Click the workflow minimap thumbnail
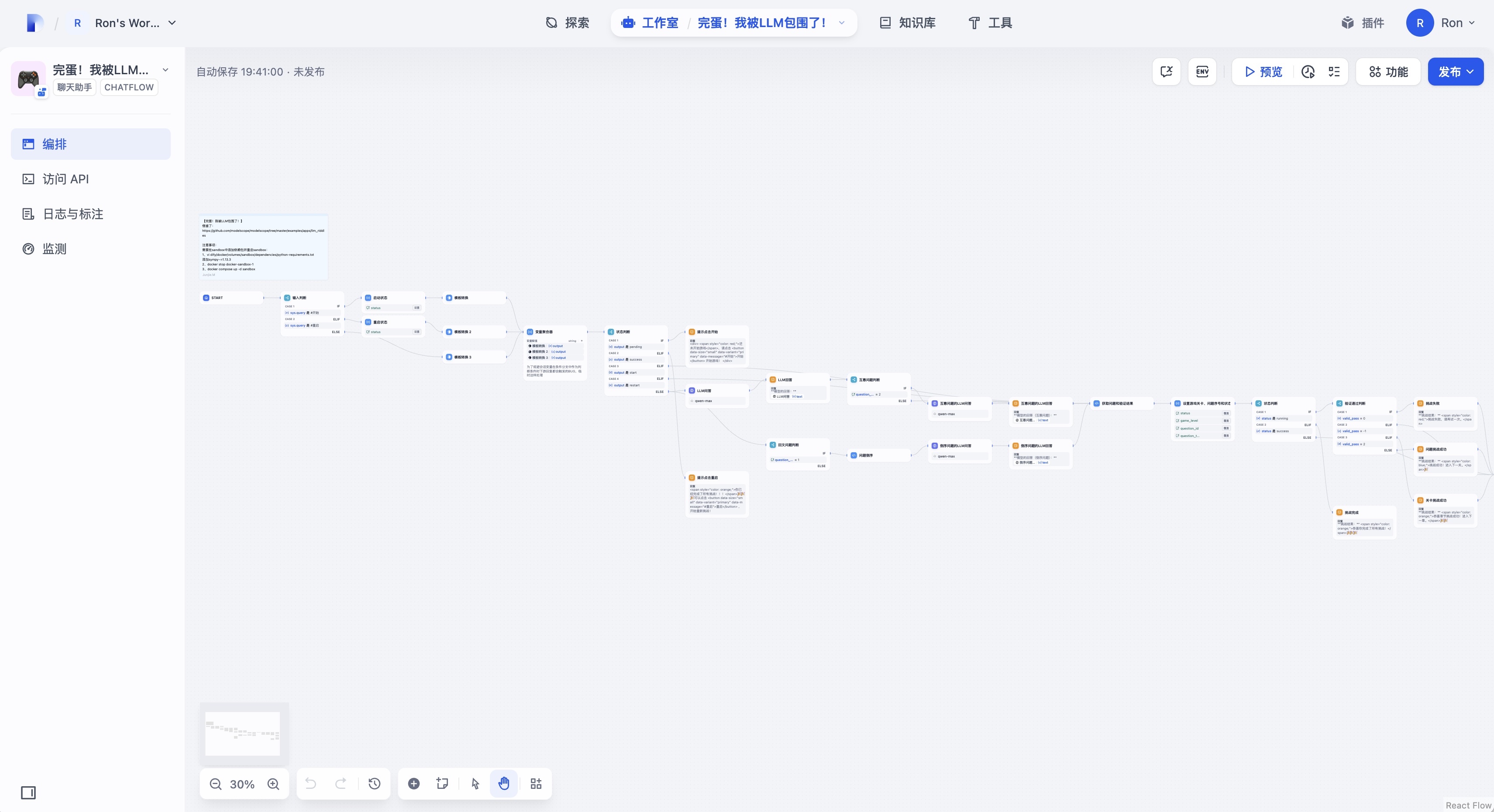This screenshot has height=812, width=1494. (x=243, y=734)
